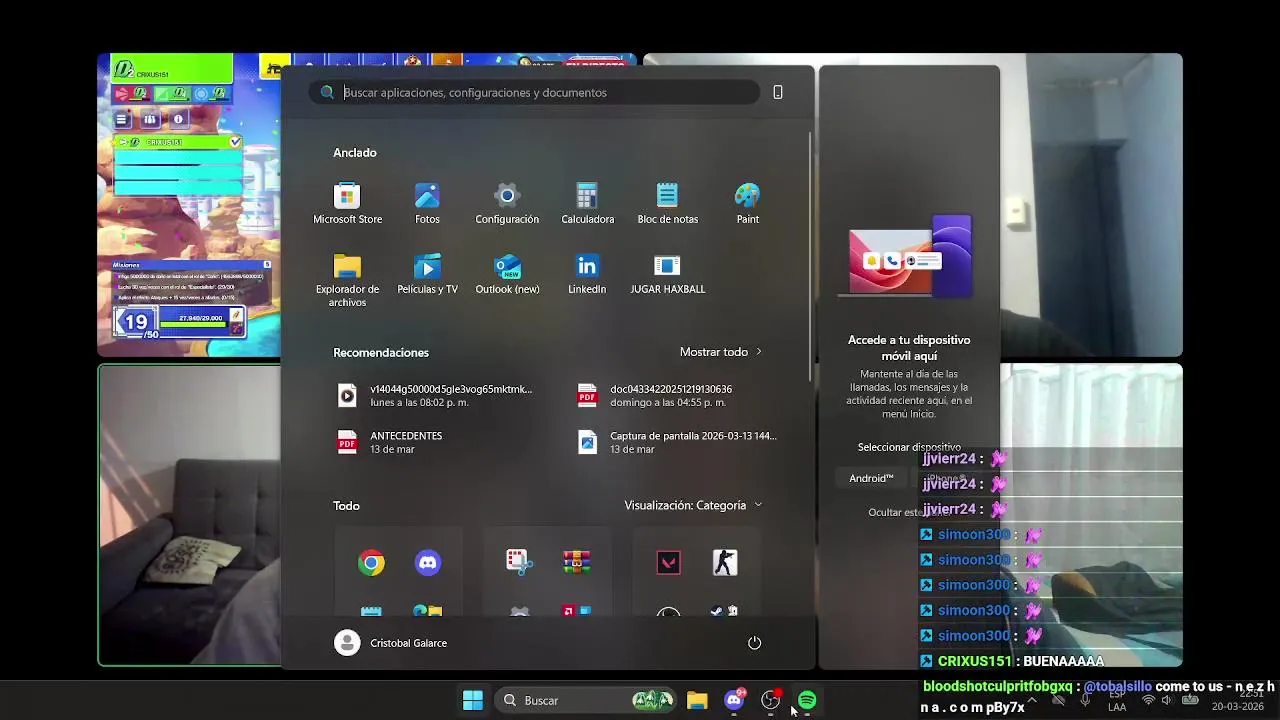Toggle the phone panel icon beside search
The height and width of the screenshot is (720, 1280).
pos(778,92)
